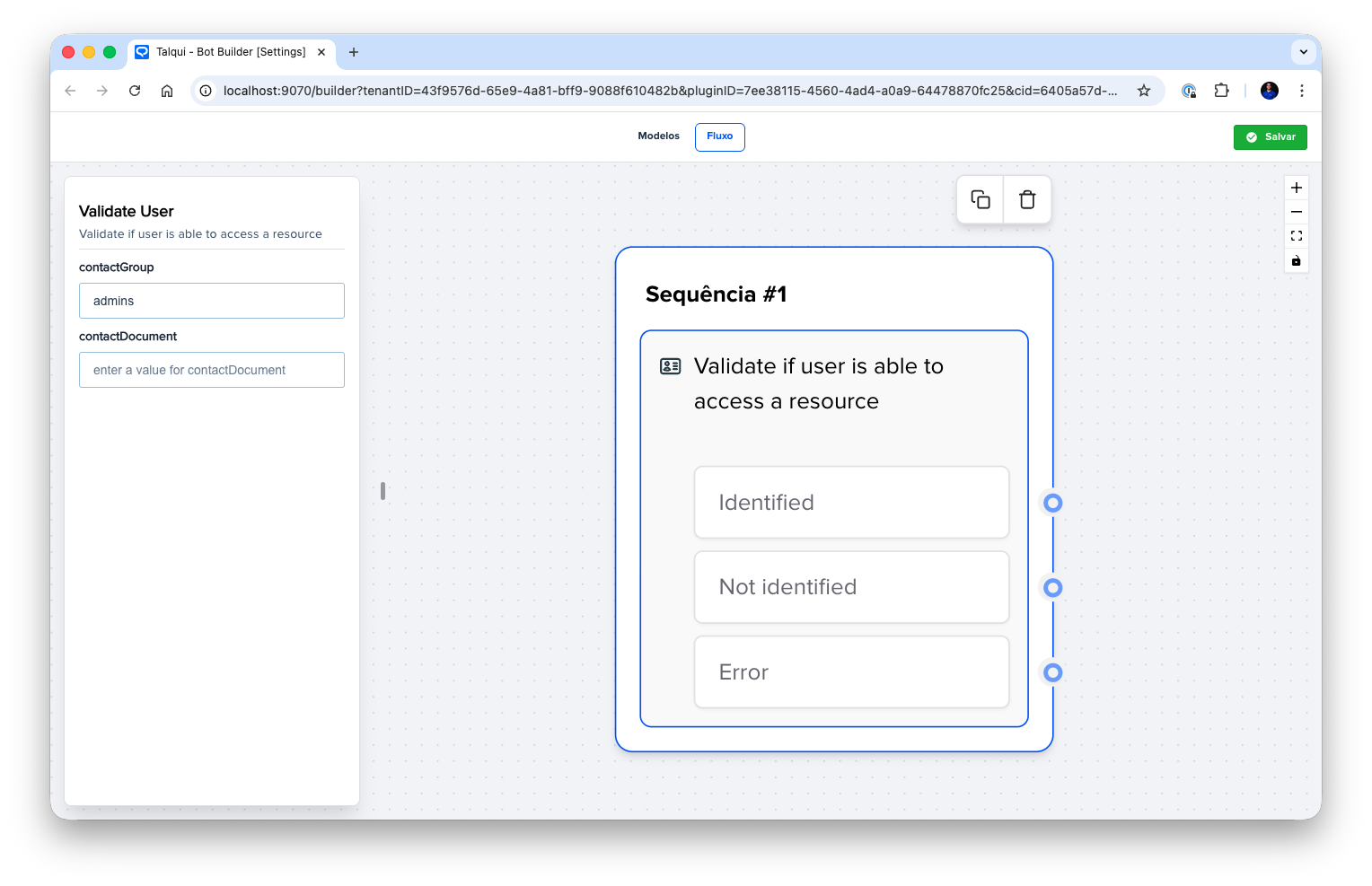The image size is (1372, 886).
Task: Click the Identified output connector handle
Action: pos(1052,503)
